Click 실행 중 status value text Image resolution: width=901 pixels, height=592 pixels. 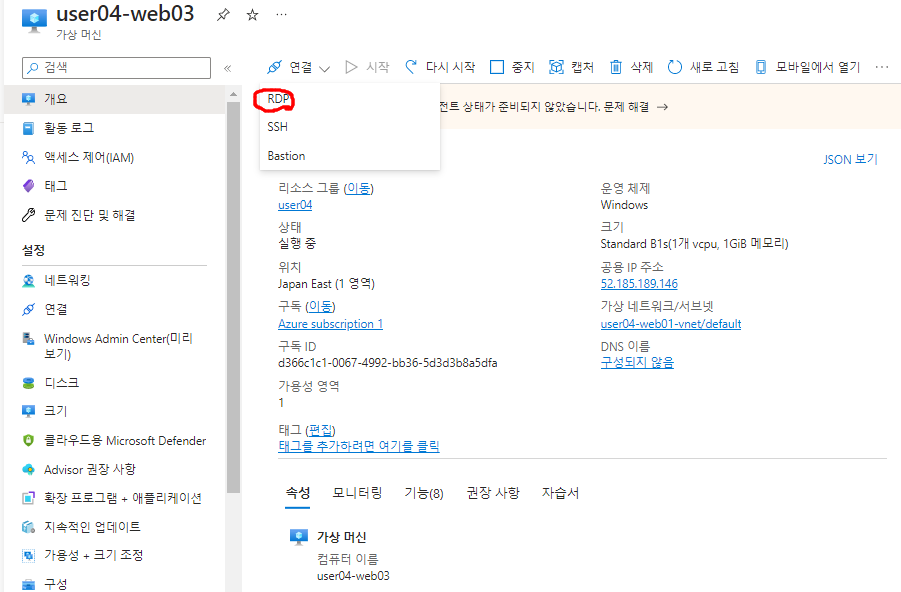point(297,244)
